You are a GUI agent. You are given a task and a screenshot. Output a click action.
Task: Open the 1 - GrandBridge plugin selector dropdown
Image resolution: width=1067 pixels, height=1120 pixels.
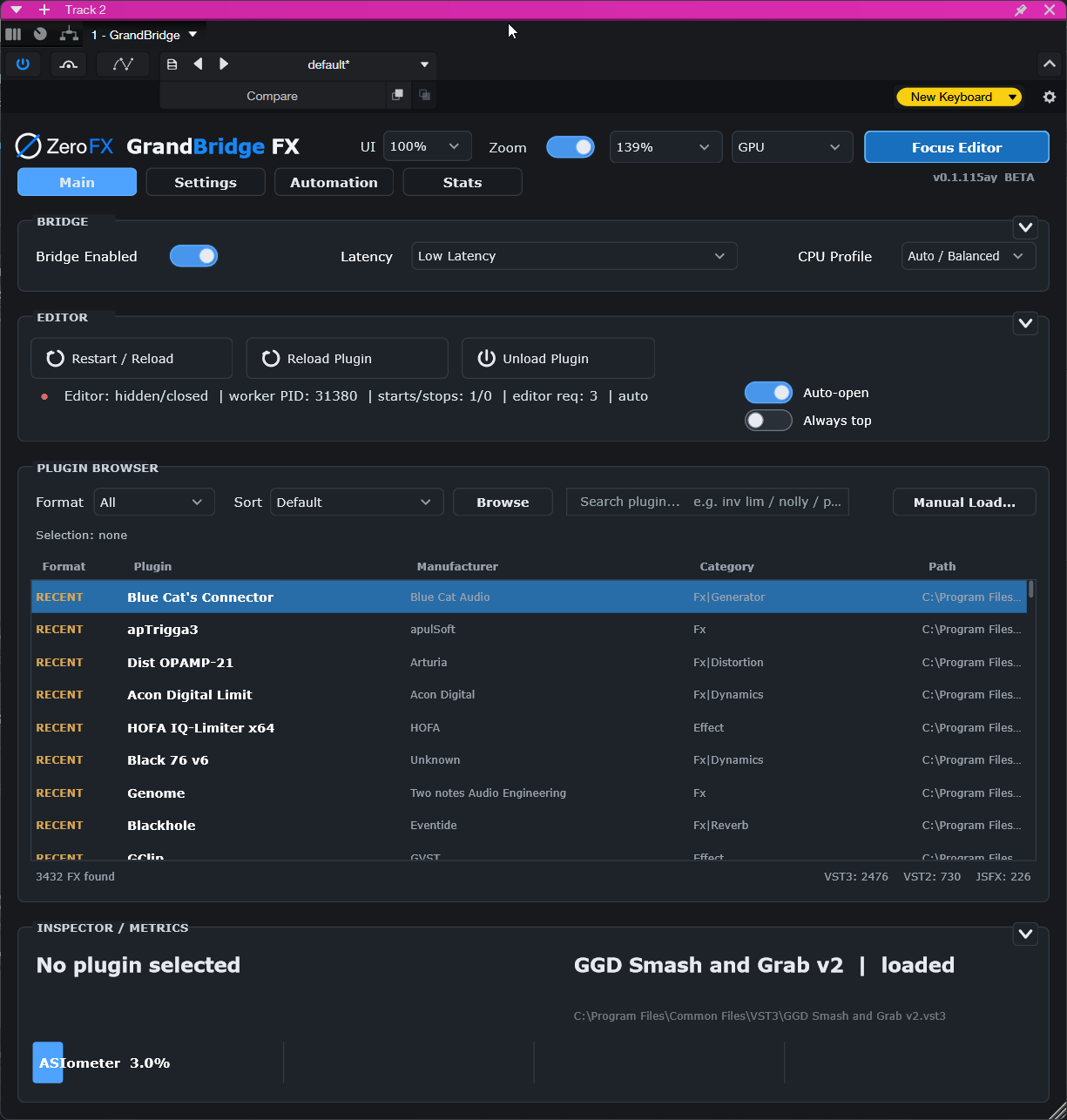click(144, 35)
